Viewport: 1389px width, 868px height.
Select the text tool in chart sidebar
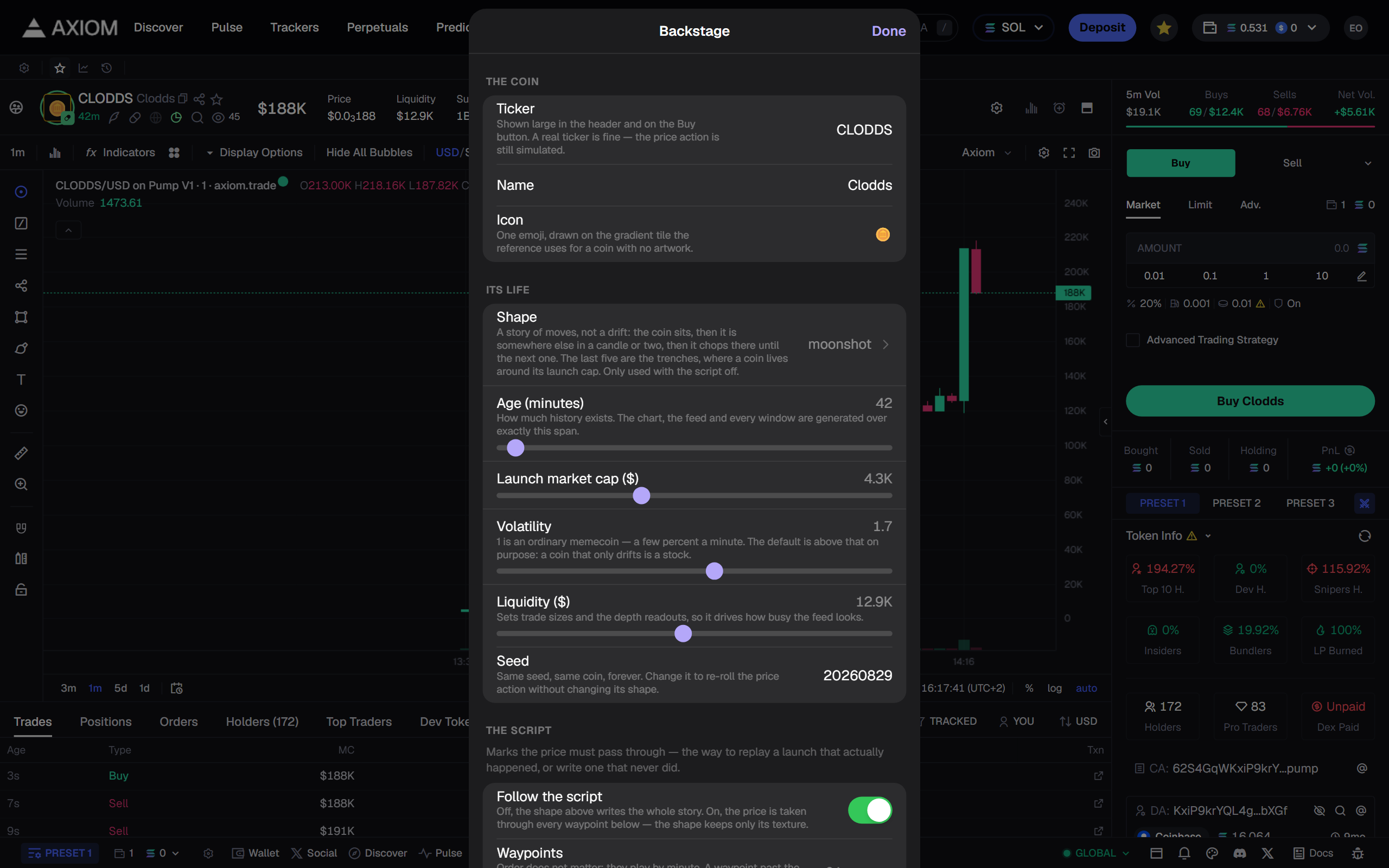pos(21,379)
